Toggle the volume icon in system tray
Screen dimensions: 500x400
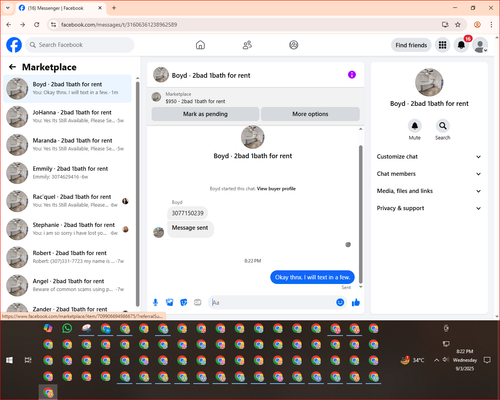click(445, 360)
